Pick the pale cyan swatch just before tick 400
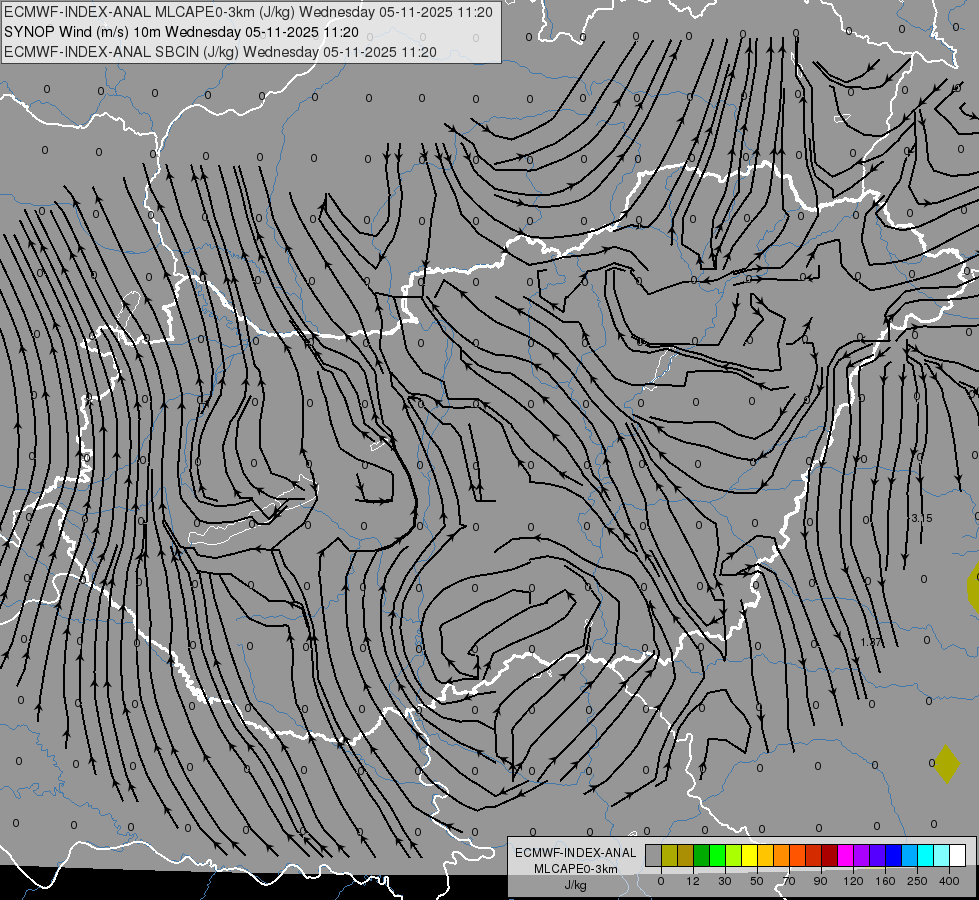This screenshot has width=979, height=900. click(942, 856)
